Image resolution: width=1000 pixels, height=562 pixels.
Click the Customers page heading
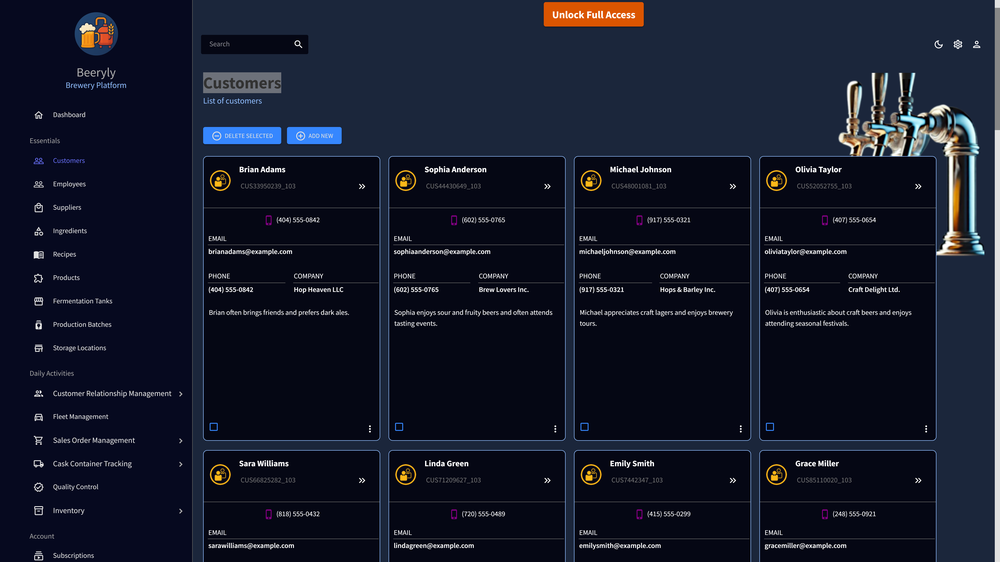point(242,83)
